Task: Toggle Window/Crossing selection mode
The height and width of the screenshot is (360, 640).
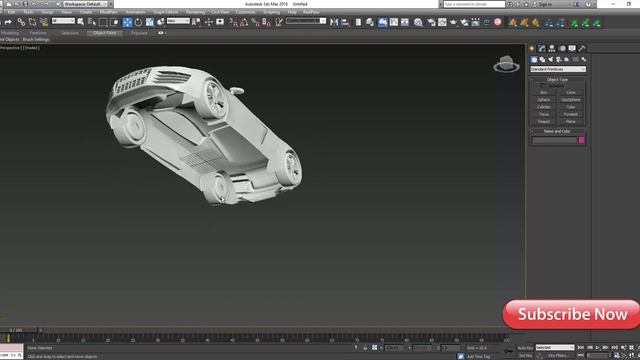Action: click(x=115, y=22)
